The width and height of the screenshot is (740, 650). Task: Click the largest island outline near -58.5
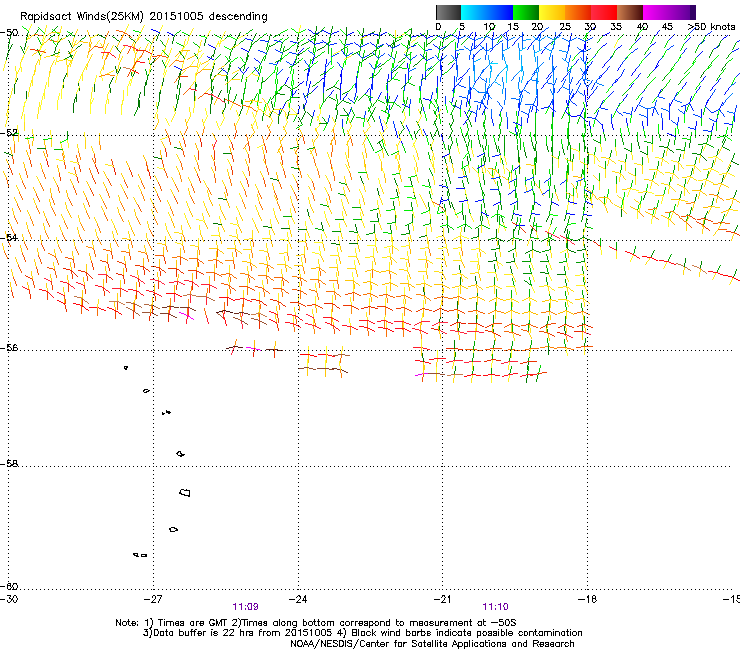185,492
